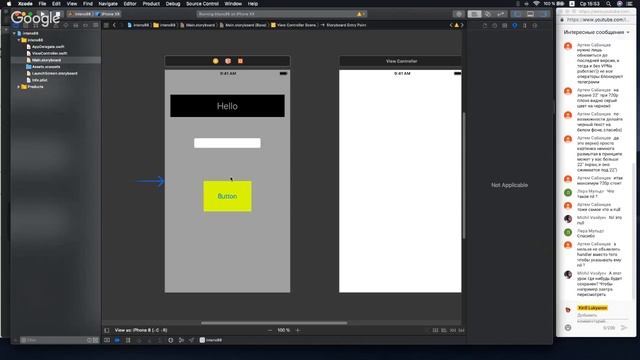Click the canvas horizontal scrollbar
Screen dimensions: 640x360
coord(274,323)
